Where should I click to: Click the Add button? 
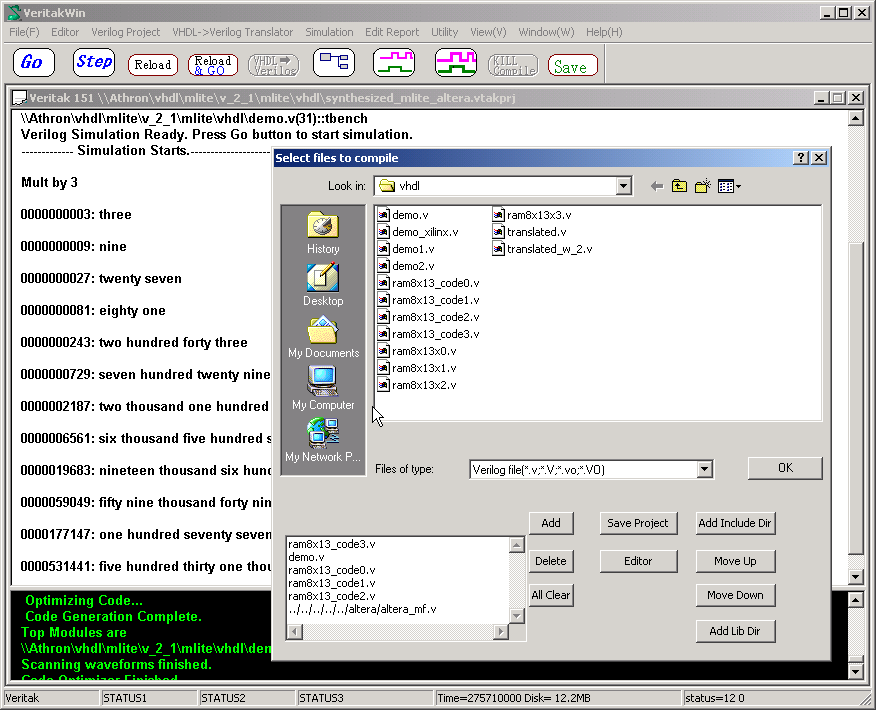pyautogui.click(x=551, y=523)
